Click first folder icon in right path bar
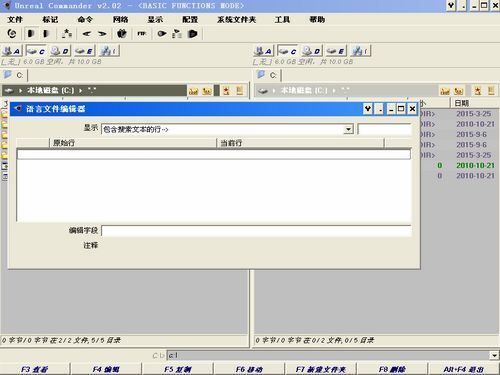500x375 pixels. [x=445, y=91]
